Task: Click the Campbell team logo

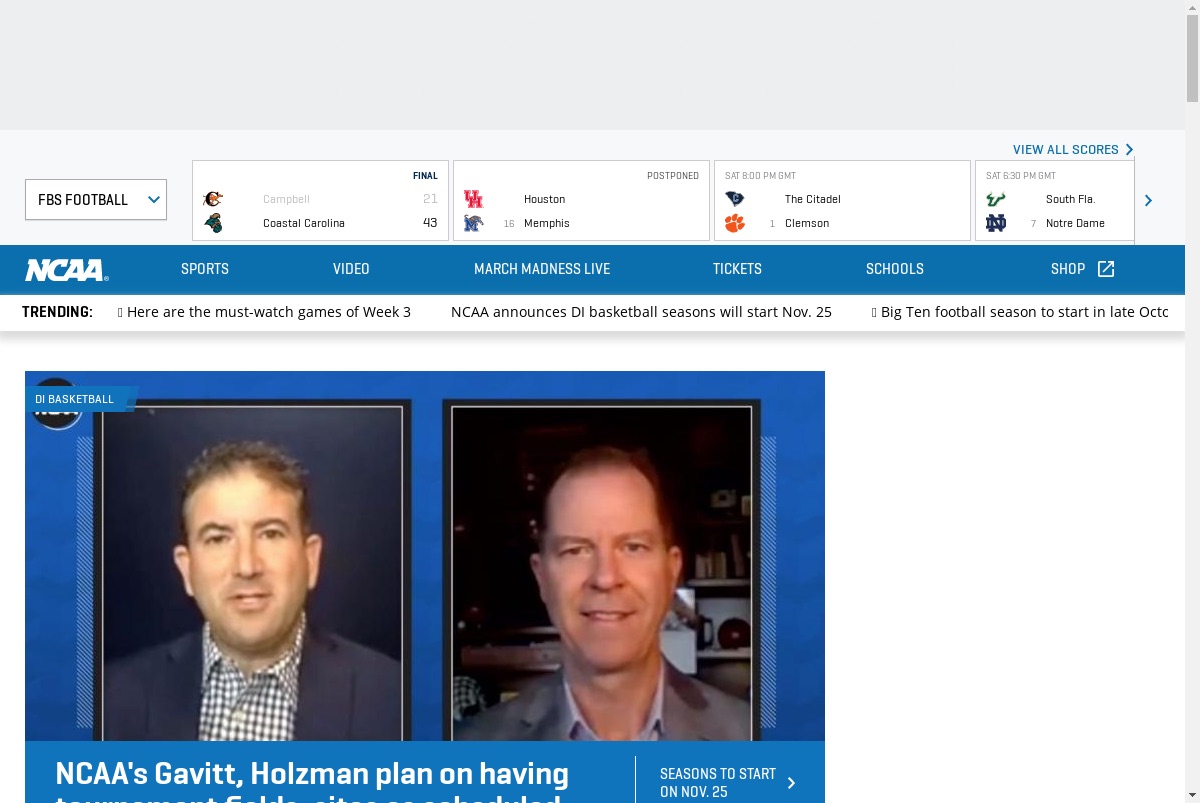Action: click(x=213, y=199)
